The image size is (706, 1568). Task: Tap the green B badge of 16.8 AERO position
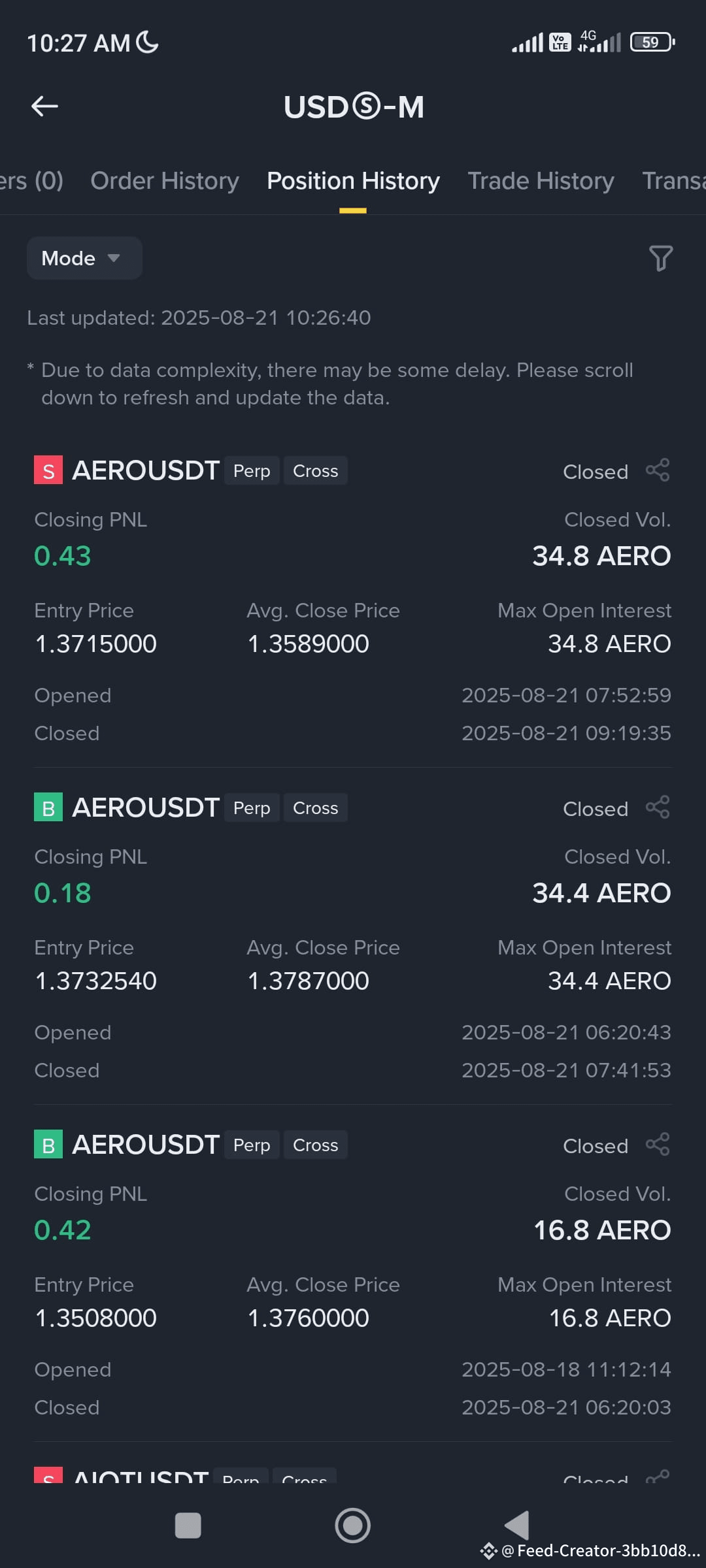48,1144
